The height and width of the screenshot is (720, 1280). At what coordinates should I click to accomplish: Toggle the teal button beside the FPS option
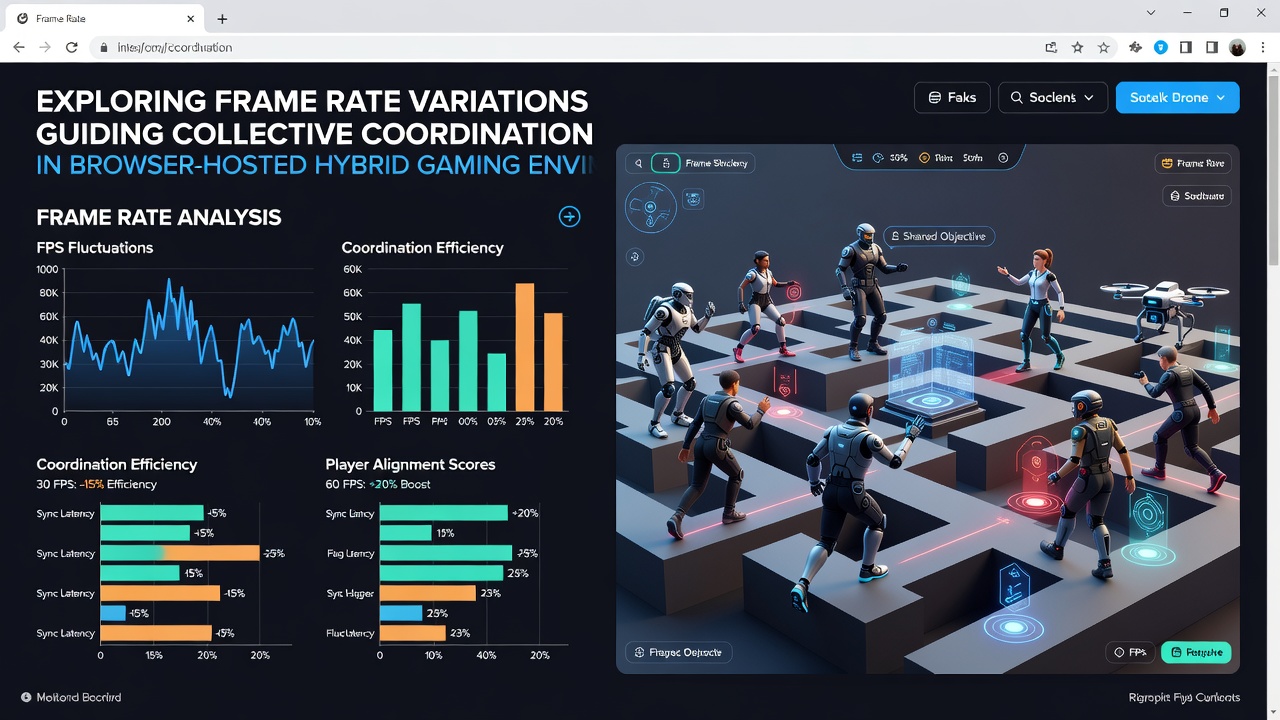1196,652
